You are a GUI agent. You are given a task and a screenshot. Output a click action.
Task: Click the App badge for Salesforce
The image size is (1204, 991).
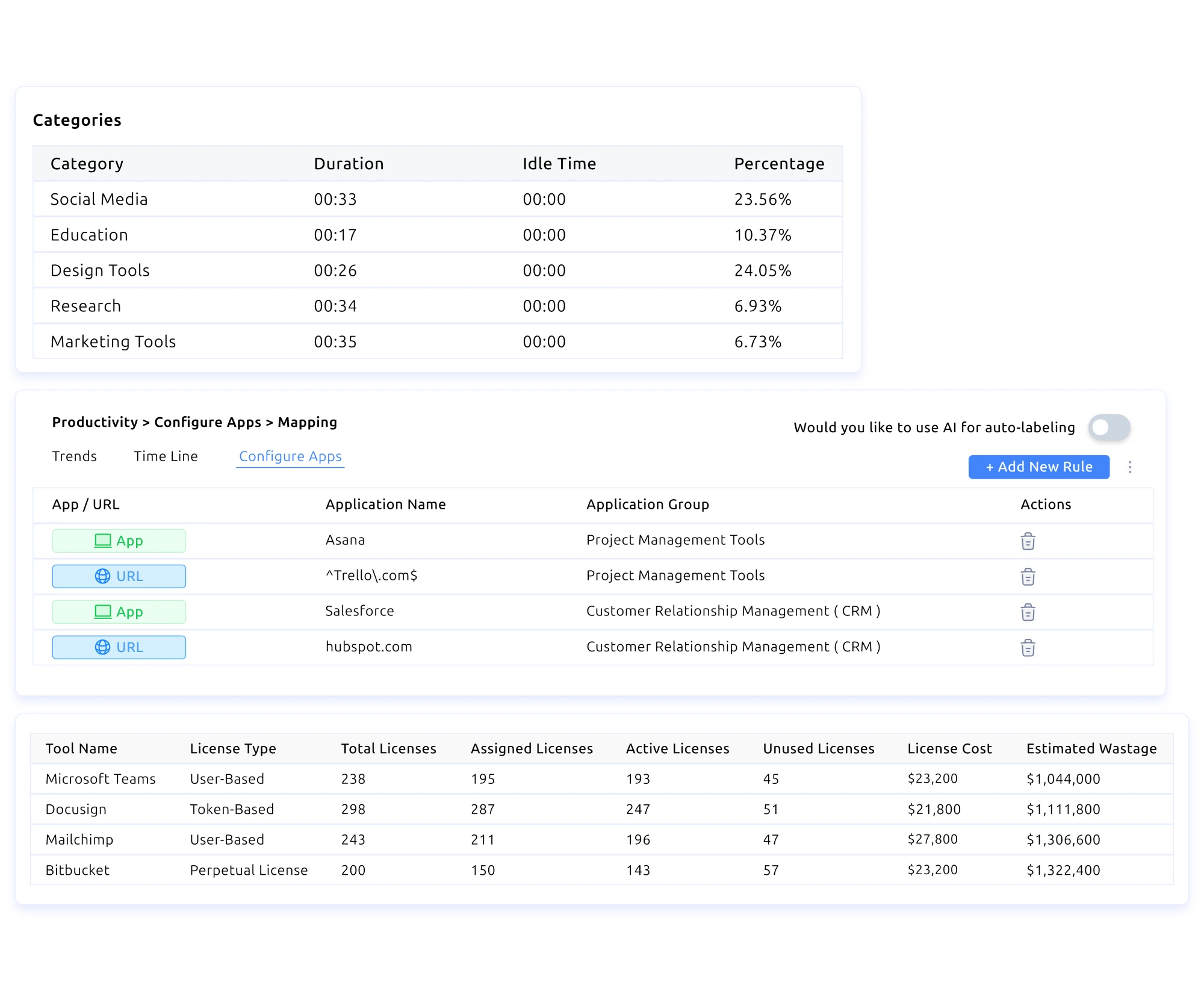tap(119, 612)
